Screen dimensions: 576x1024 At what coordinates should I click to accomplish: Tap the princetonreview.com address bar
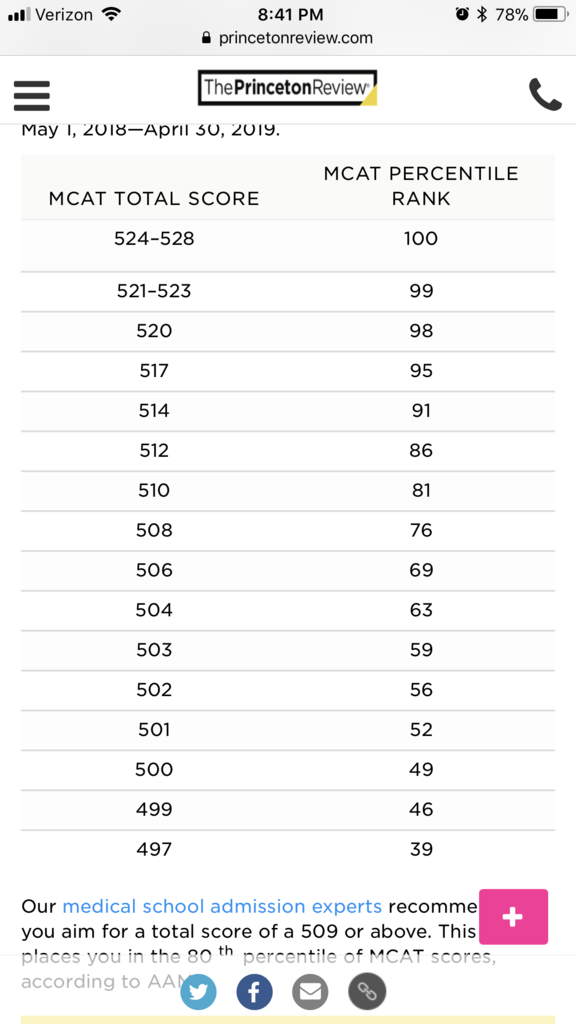288,38
